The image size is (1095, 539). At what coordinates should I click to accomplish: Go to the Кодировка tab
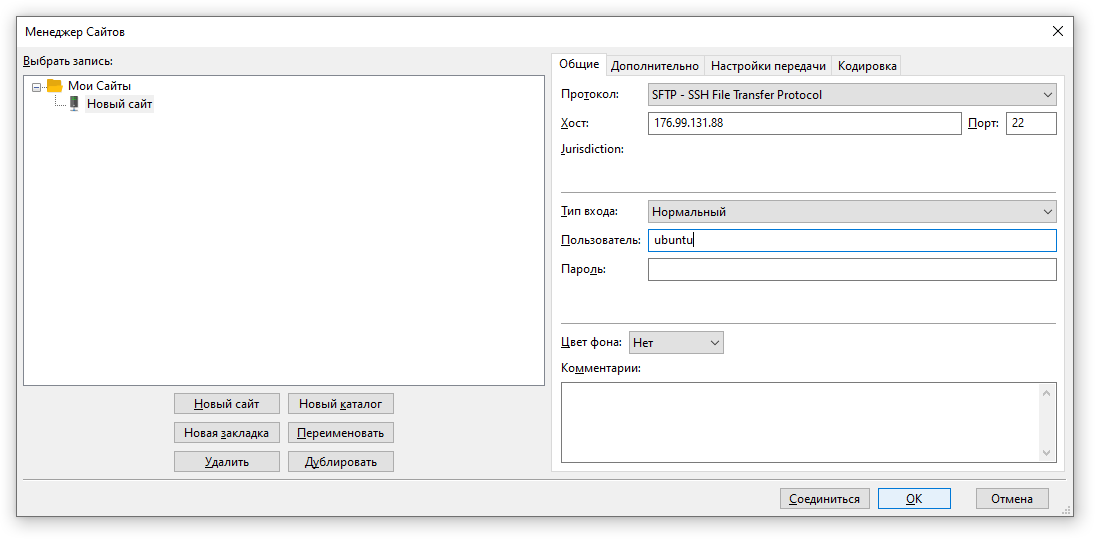pyautogui.click(x=867, y=66)
